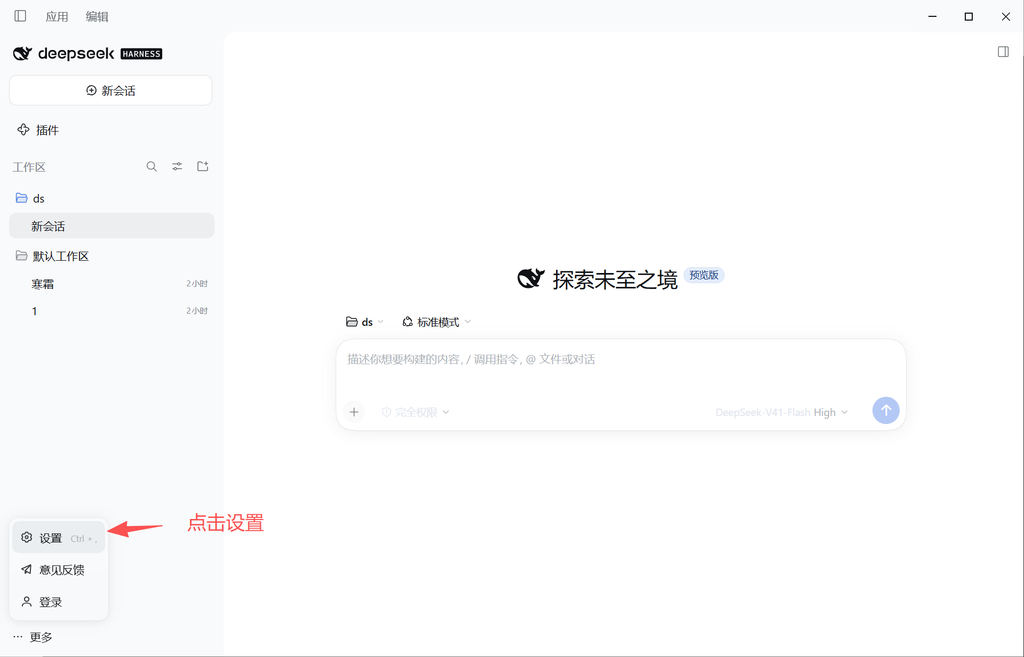Open workspace filter sliders icon

pyautogui.click(x=177, y=167)
